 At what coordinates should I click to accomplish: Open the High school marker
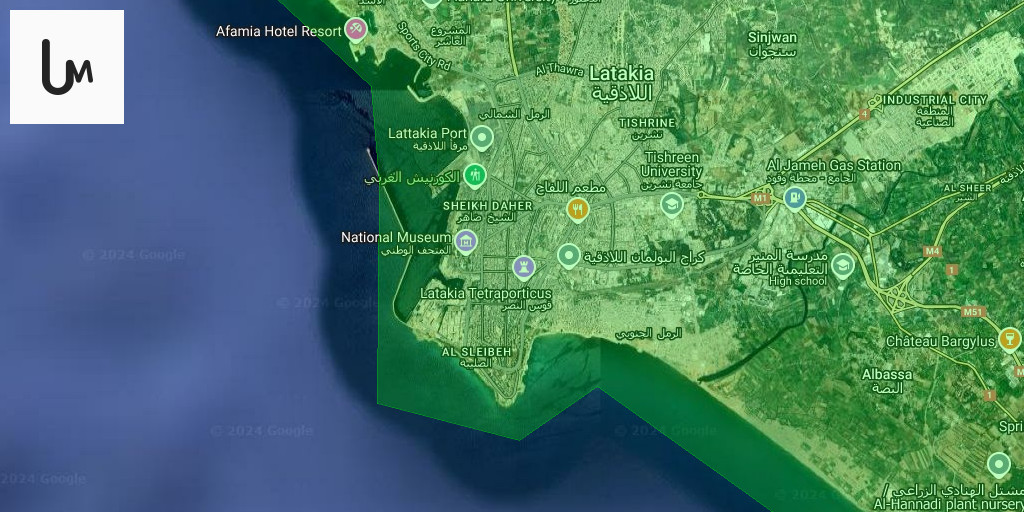tap(842, 264)
